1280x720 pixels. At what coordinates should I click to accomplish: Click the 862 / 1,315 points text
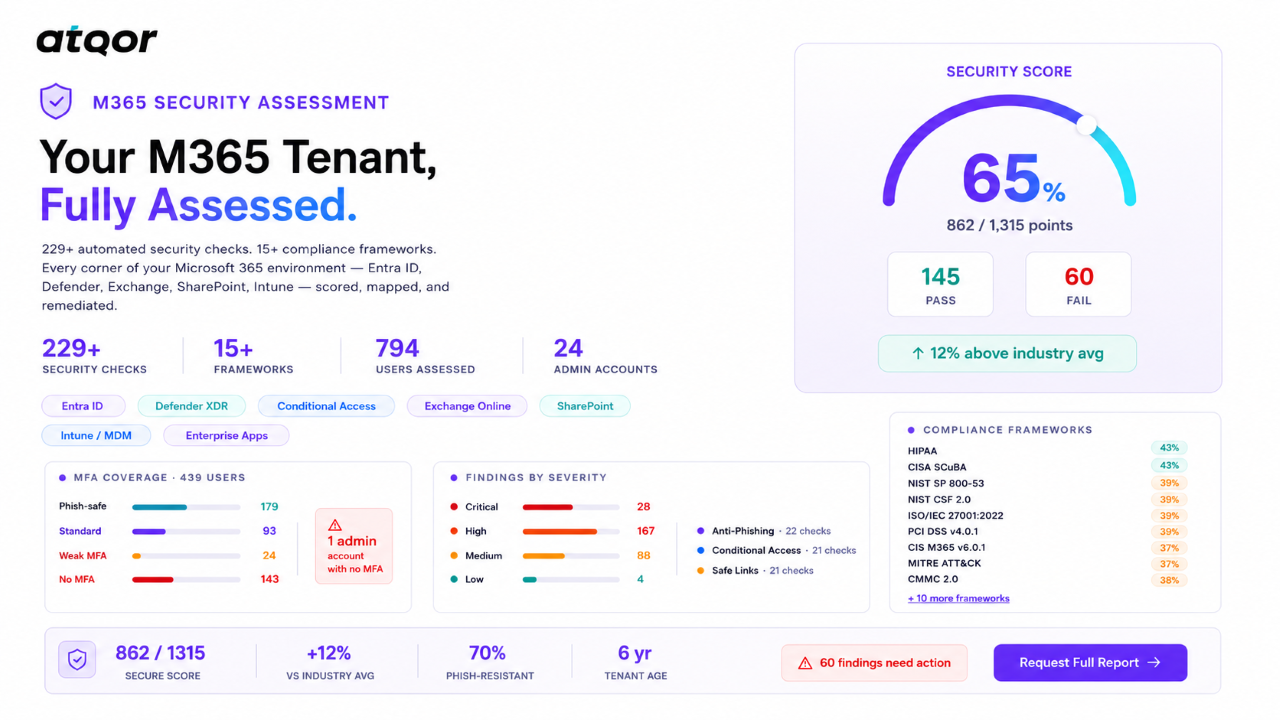1009,225
